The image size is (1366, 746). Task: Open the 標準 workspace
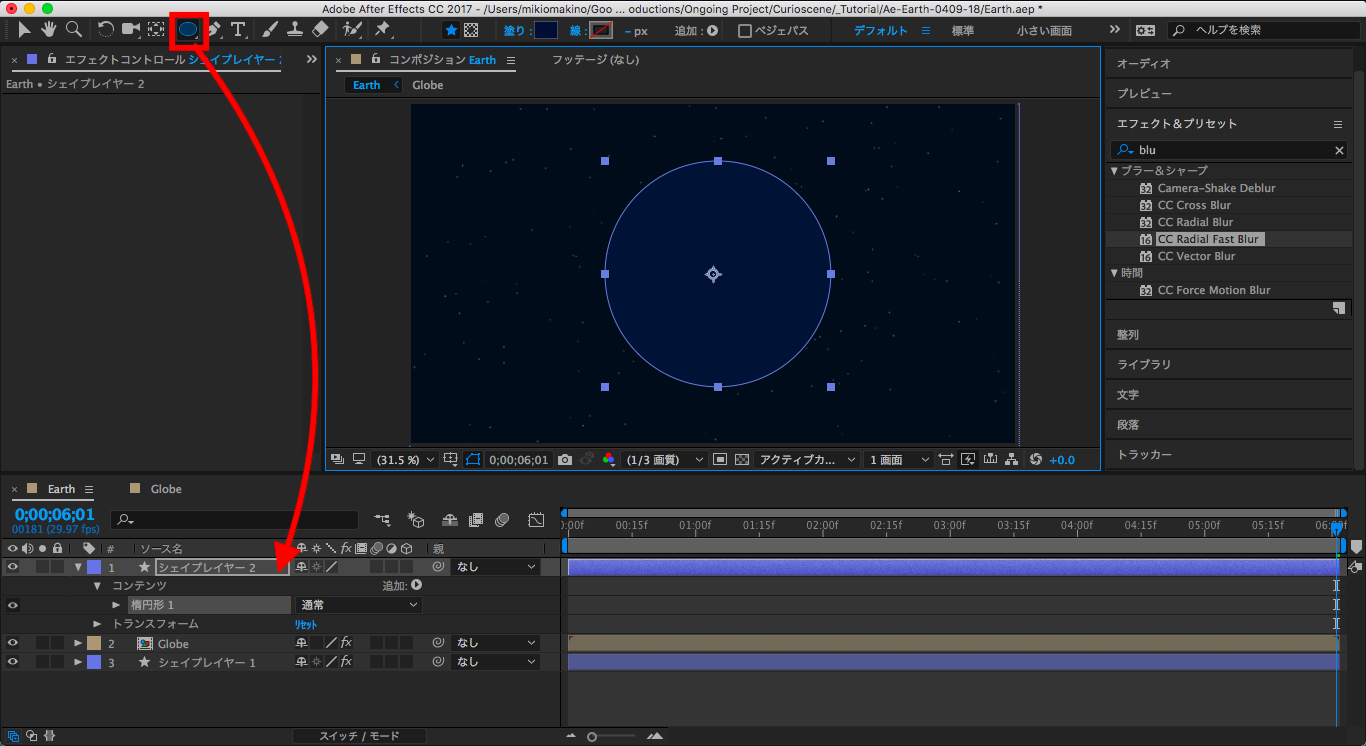(x=962, y=31)
